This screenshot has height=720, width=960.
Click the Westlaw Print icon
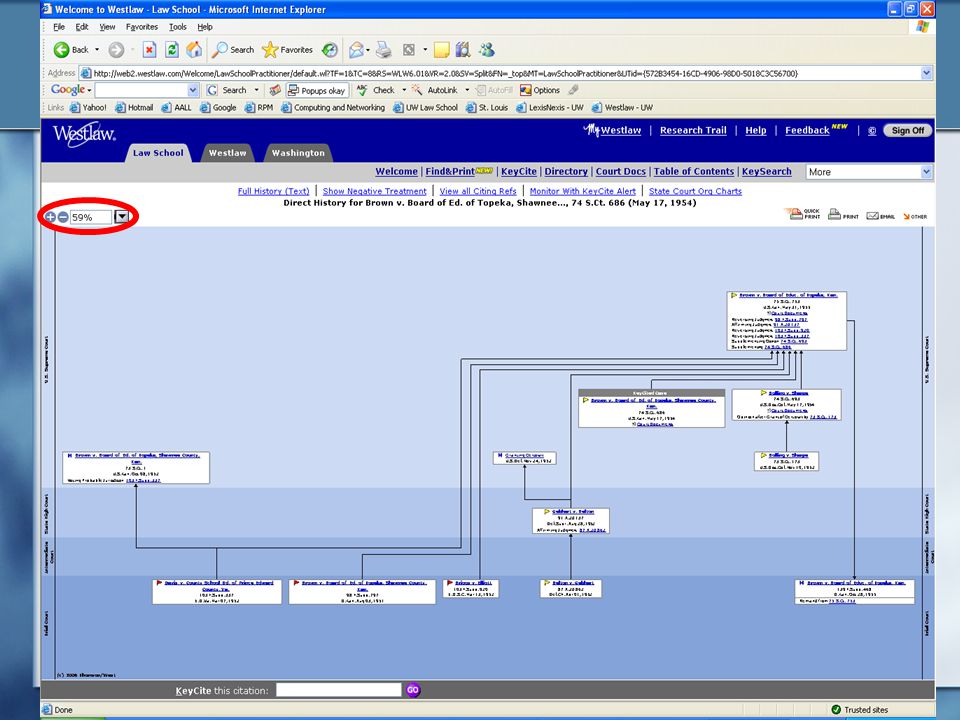[843, 214]
